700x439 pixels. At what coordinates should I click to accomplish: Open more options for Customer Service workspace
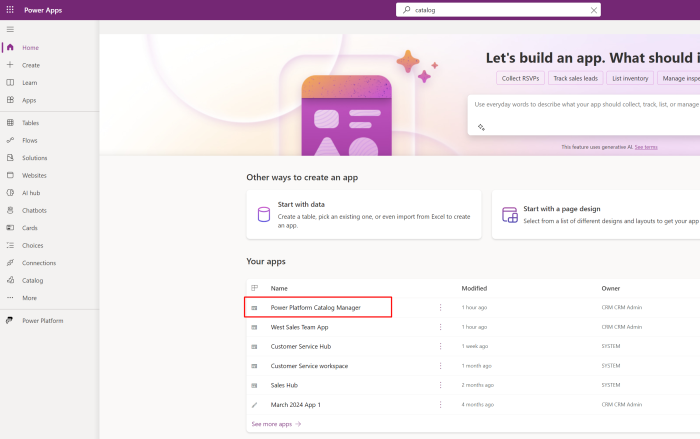[440, 366]
